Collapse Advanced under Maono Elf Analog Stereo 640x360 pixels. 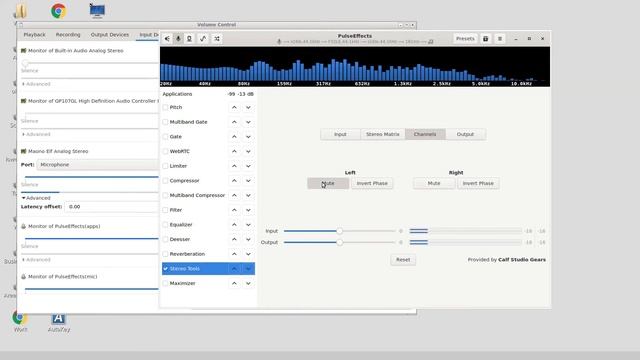point(36,198)
